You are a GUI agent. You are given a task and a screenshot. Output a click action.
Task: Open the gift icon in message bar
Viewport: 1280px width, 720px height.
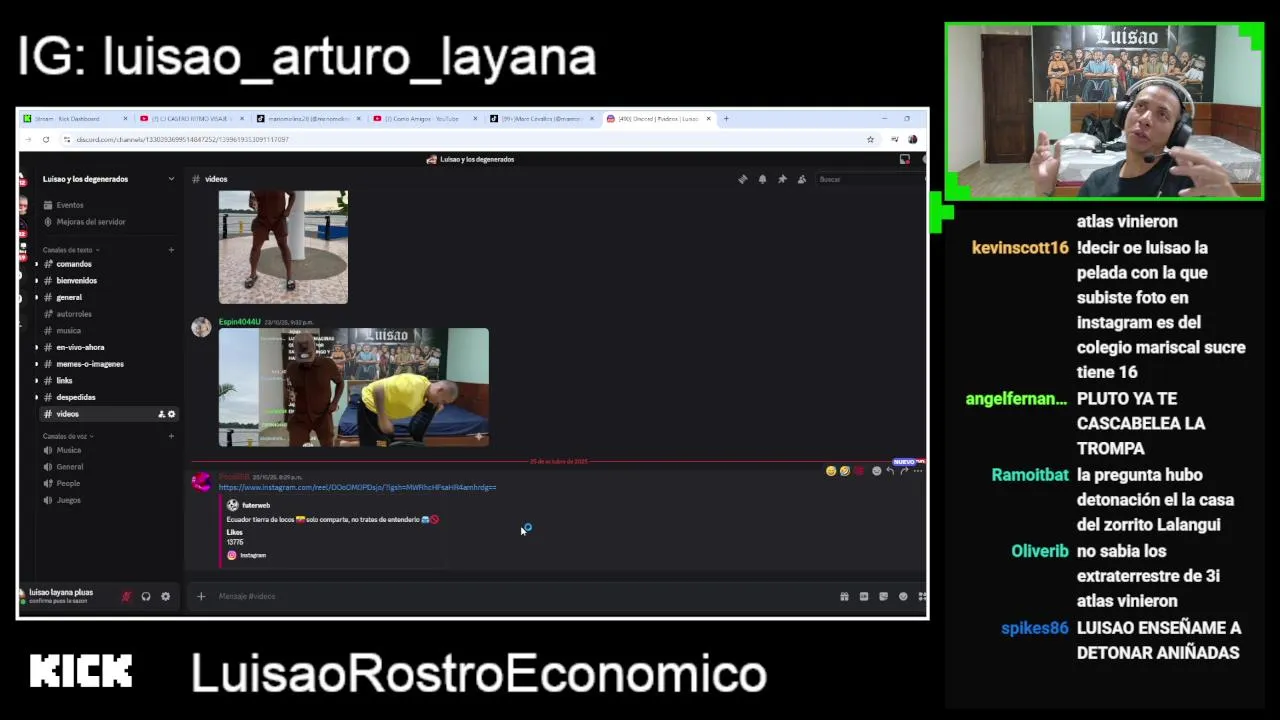(844, 596)
